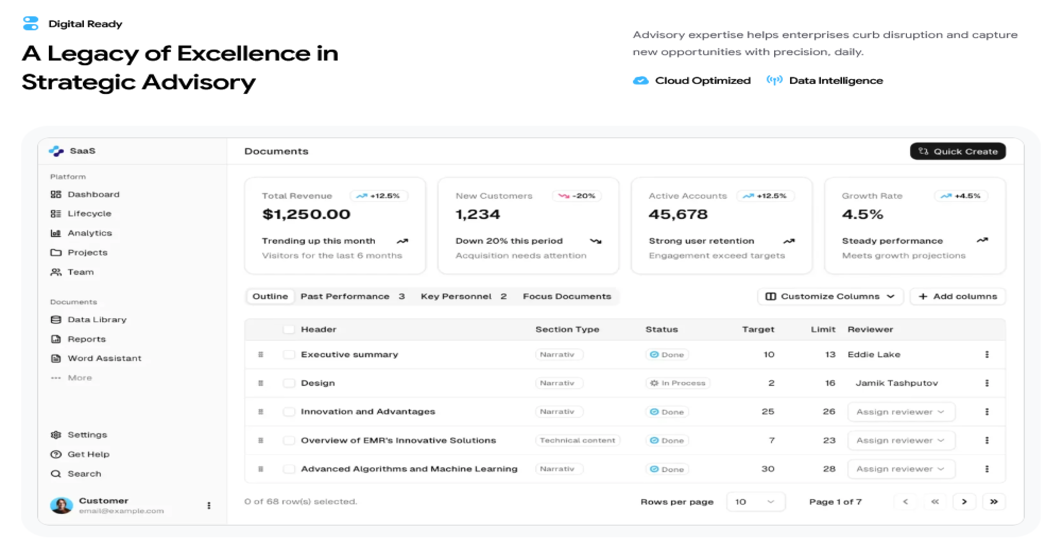
Task: Click the three-dot menu for Executive summary row
Action: coord(986,355)
